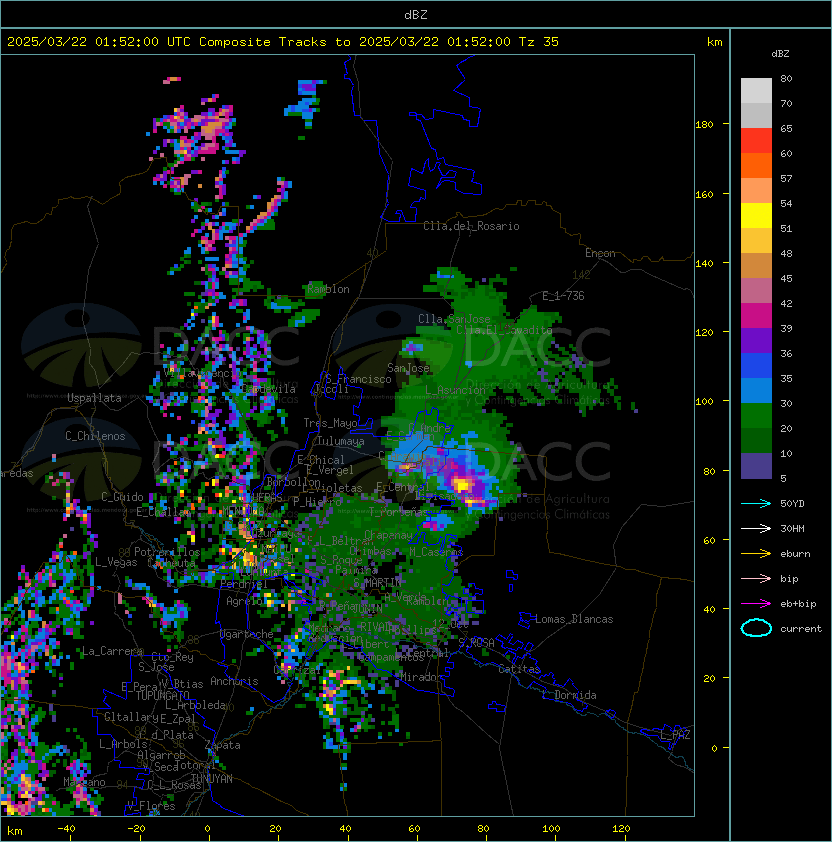Click the 'E_1-736' map label
The width and height of the screenshot is (832, 842).
tap(563, 296)
